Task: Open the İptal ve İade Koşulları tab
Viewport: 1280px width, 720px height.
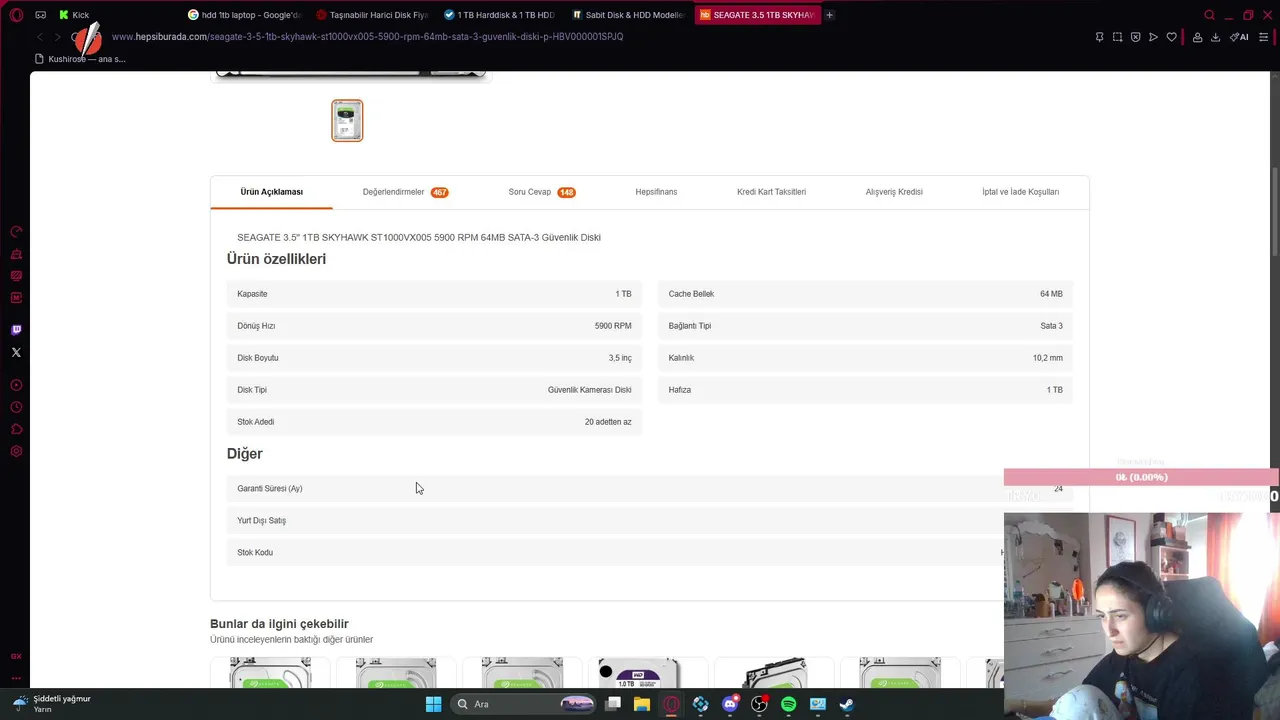Action: pos(1020,192)
